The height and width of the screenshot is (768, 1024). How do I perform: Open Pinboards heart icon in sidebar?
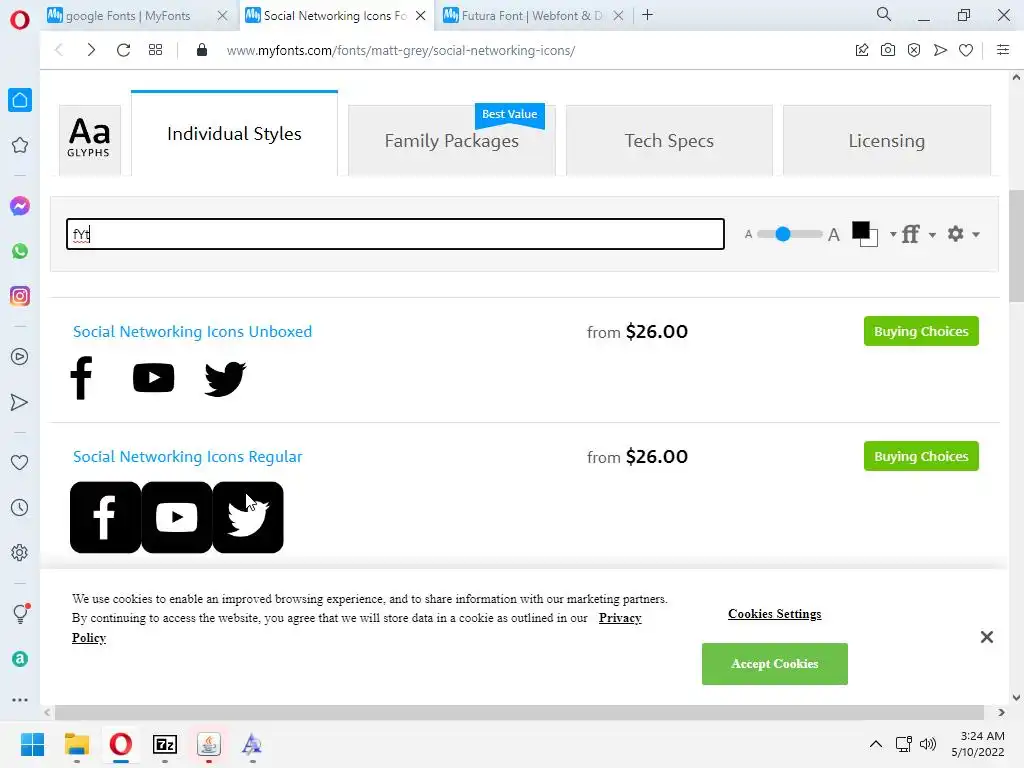(20, 462)
